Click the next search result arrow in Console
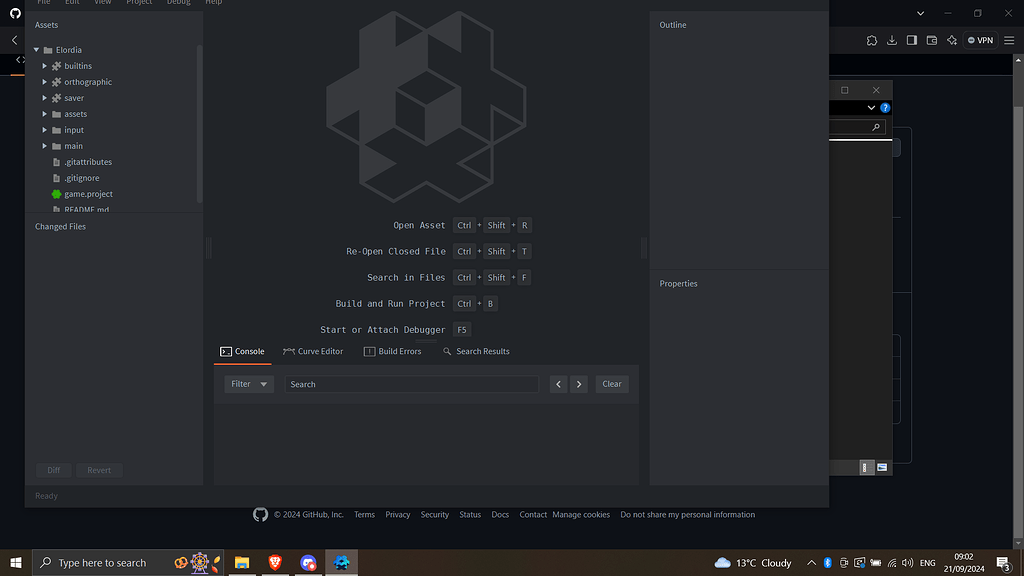The width and height of the screenshot is (1024, 576). pyautogui.click(x=579, y=384)
